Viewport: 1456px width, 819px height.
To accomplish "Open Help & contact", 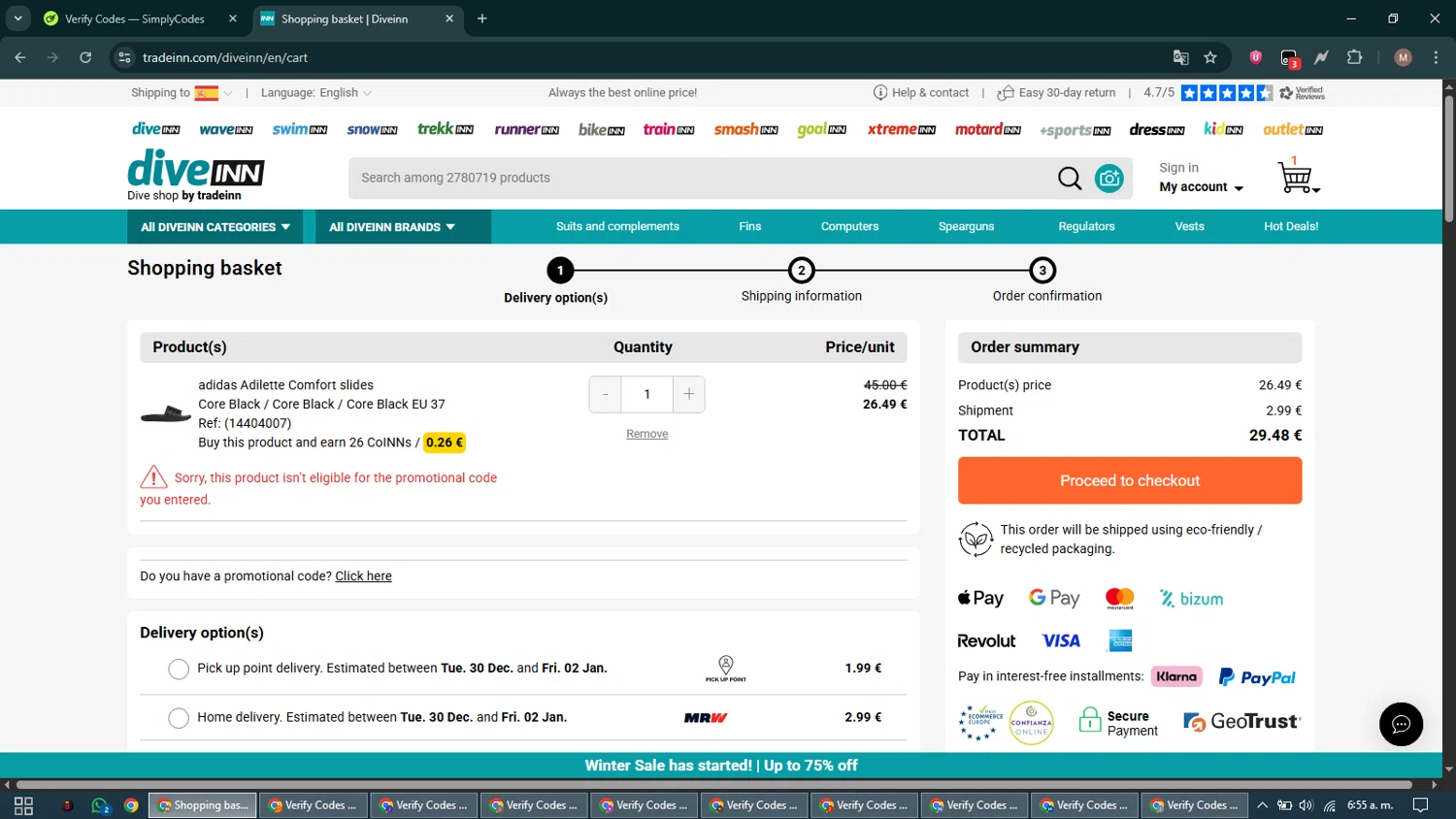I will pyautogui.click(x=921, y=93).
